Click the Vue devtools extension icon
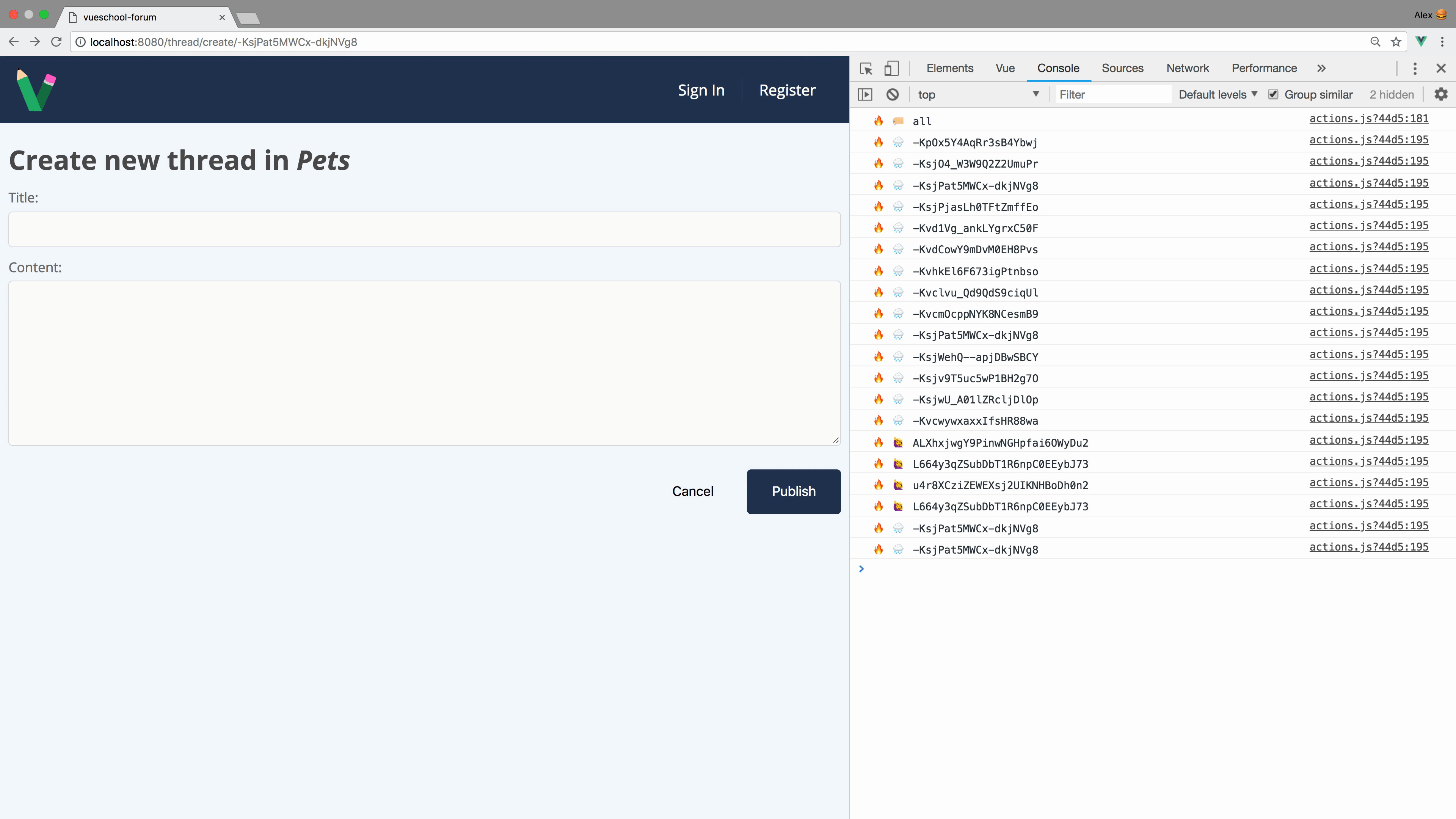Viewport: 1456px width, 819px height. tap(1421, 41)
